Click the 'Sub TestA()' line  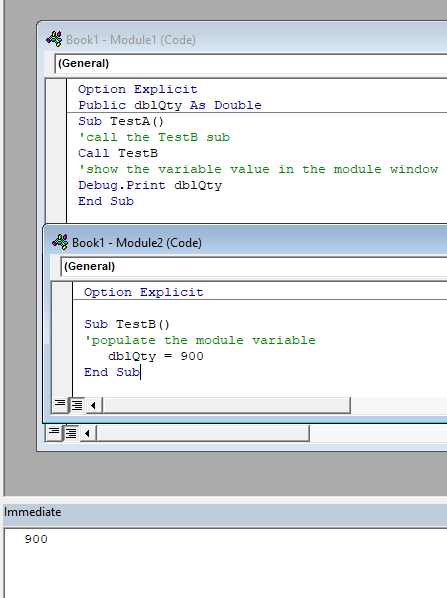[x=121, y=121]
